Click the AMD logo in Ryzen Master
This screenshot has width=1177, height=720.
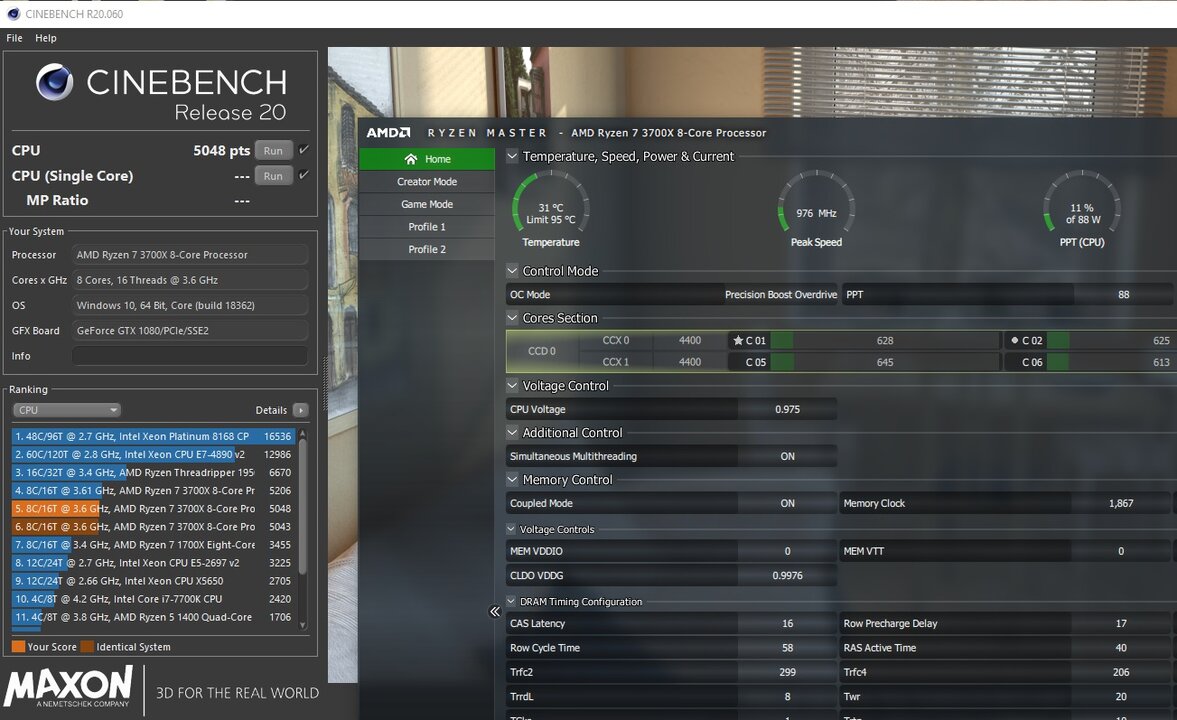click(x=388, y=132)
